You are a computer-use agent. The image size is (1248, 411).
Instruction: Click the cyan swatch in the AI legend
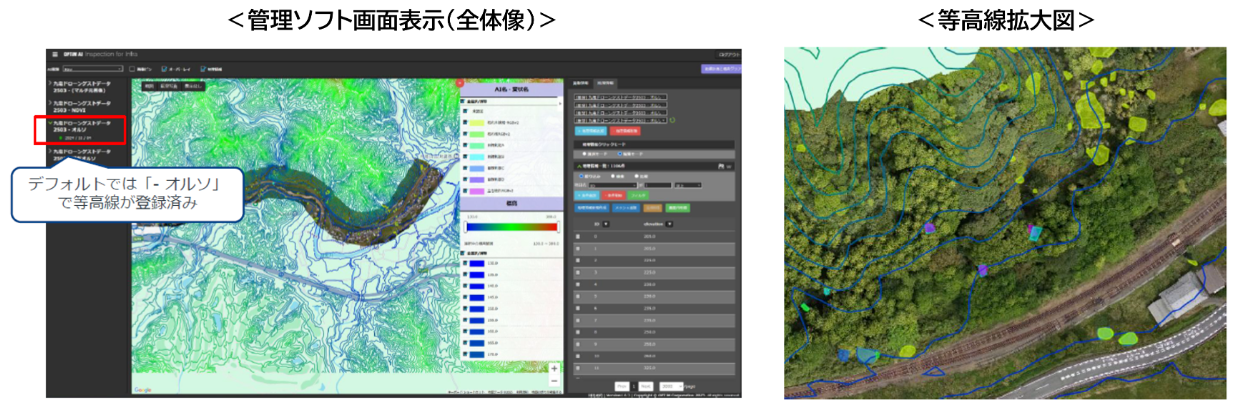tap(477, 156)
